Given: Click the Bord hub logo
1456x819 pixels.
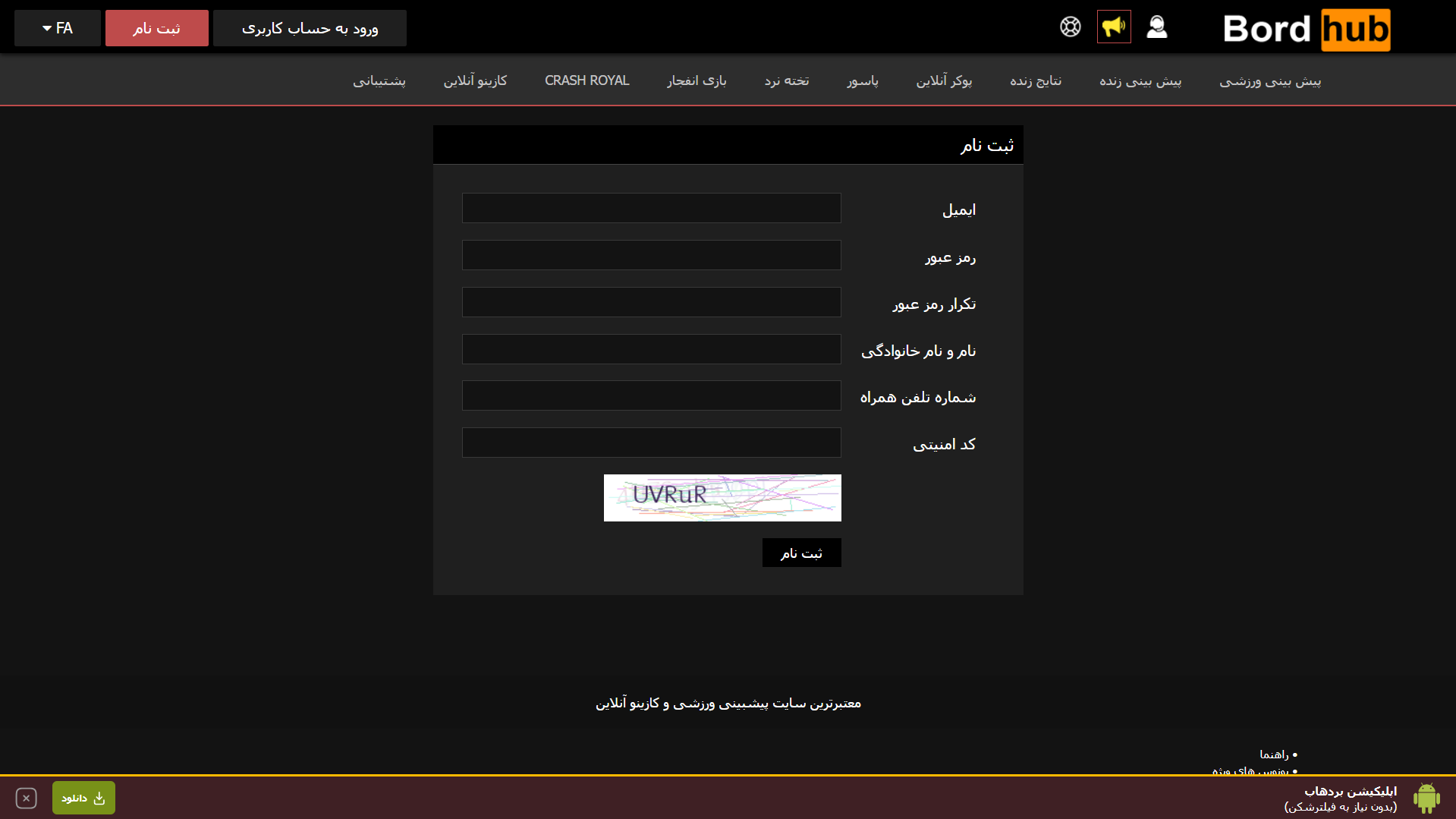Looking at the screenshot, I should tap(1307, 30).
